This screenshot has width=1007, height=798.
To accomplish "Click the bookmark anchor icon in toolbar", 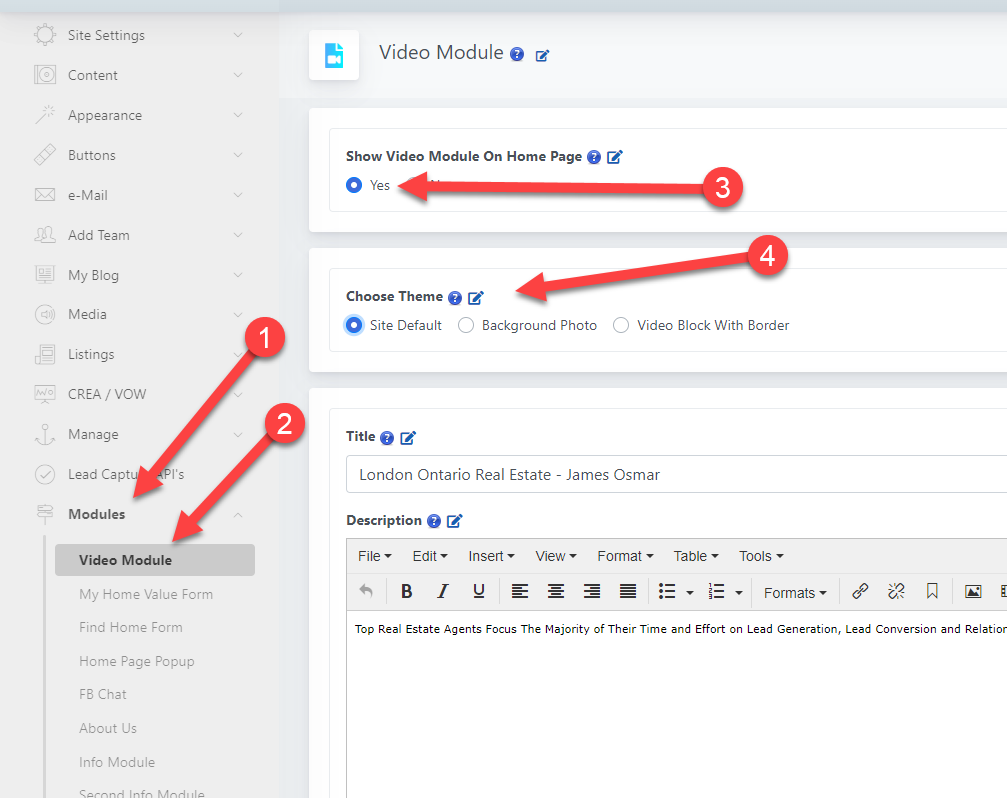I will pos(932,592).
